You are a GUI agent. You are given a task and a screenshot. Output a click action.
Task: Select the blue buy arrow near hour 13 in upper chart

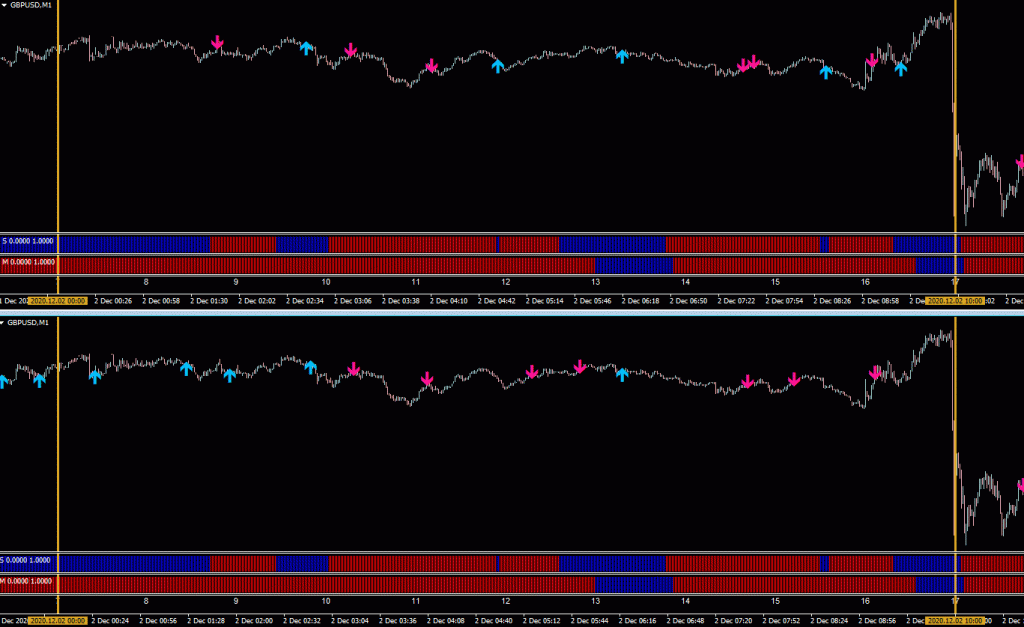click(622, 56)
